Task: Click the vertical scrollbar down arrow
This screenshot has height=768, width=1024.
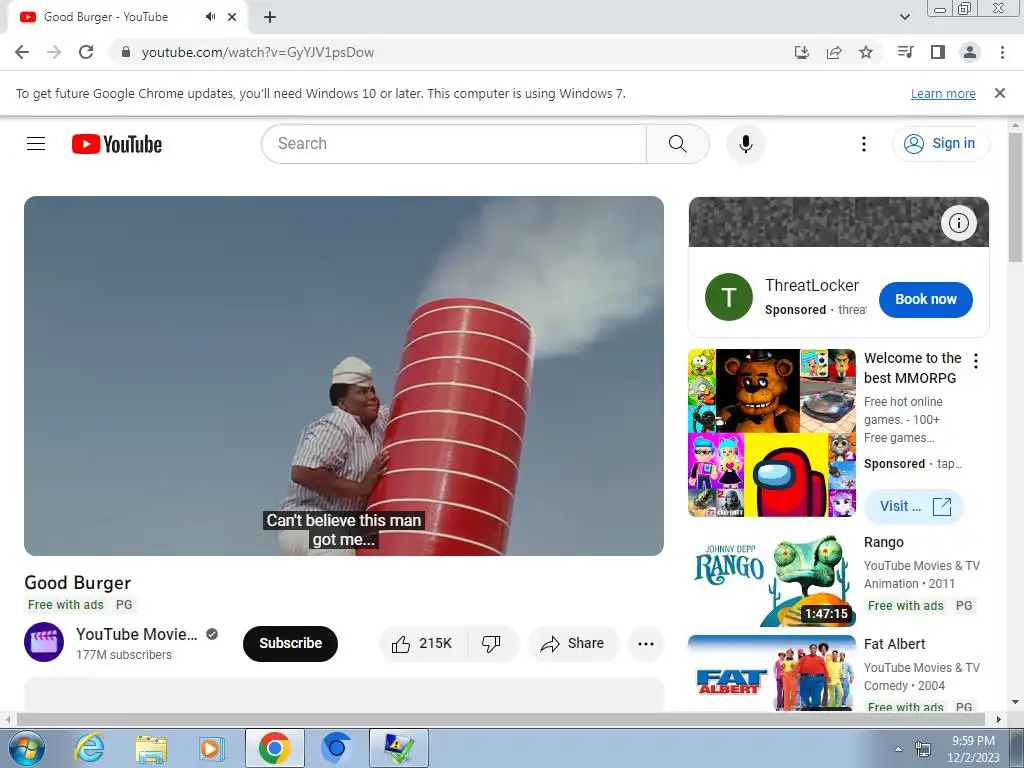Action: point(1016,702)
